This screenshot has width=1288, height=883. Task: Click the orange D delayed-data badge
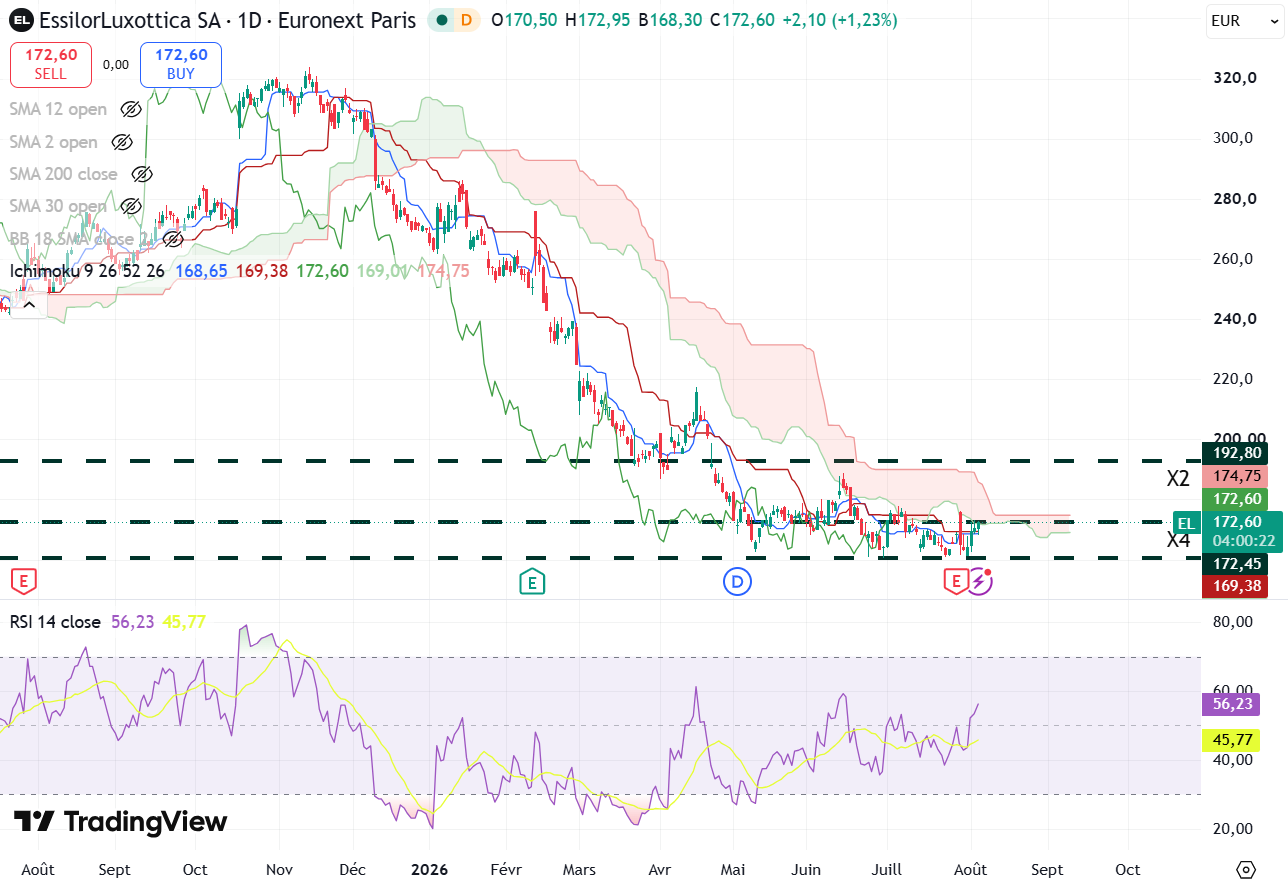466,20
